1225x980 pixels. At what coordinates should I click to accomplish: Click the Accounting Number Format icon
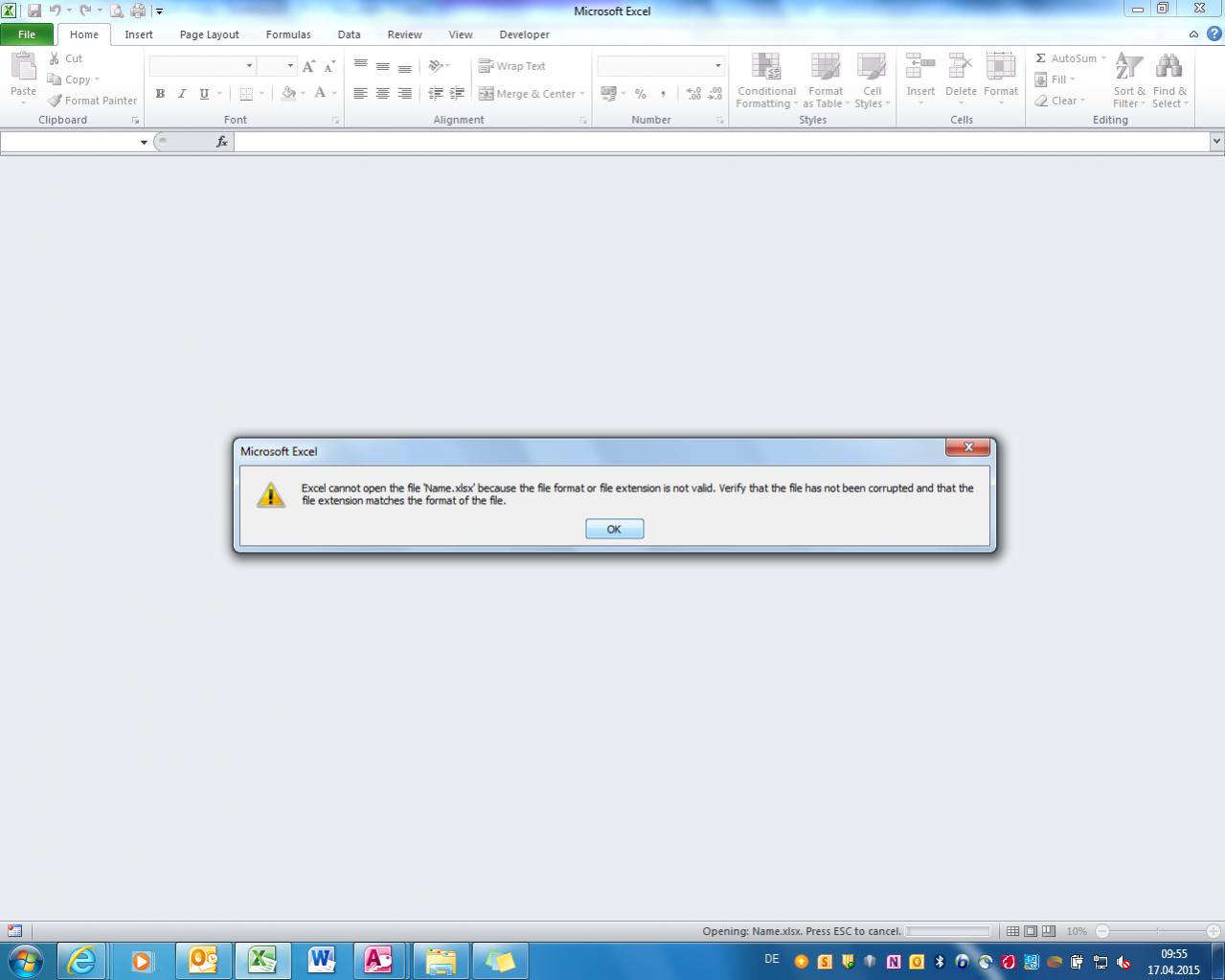pos(608,94)
